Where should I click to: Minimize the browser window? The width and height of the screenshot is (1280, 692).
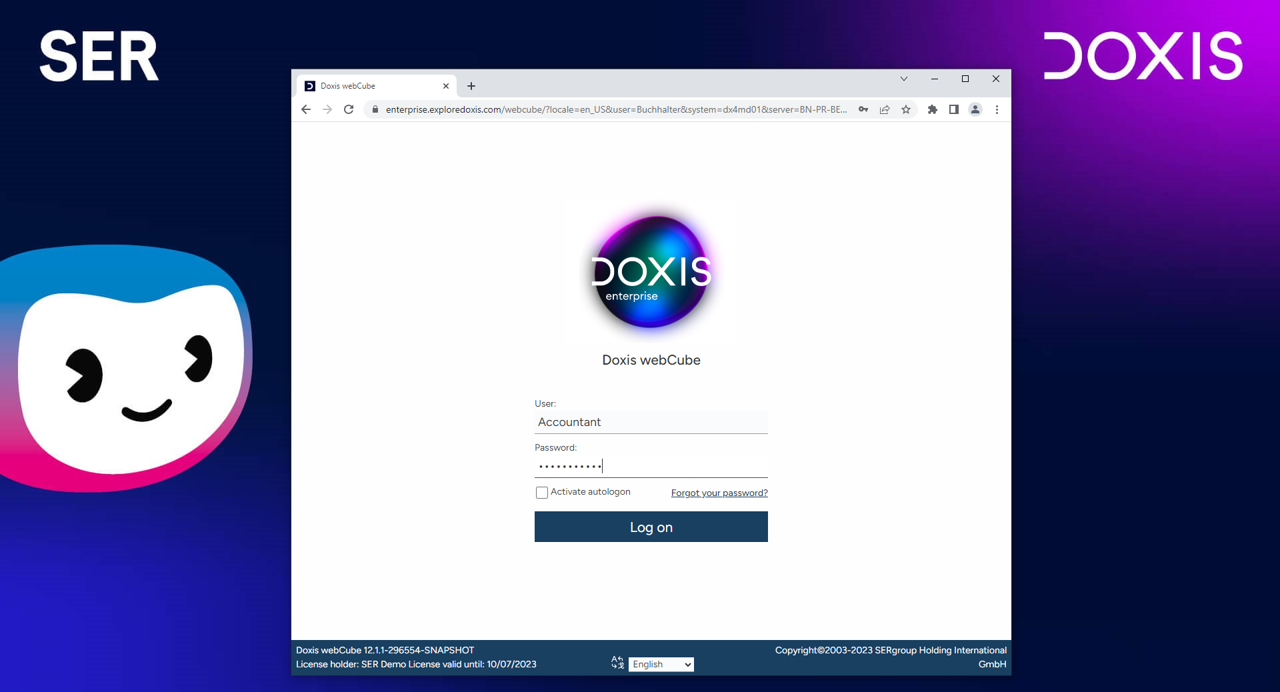coord(934,79)
